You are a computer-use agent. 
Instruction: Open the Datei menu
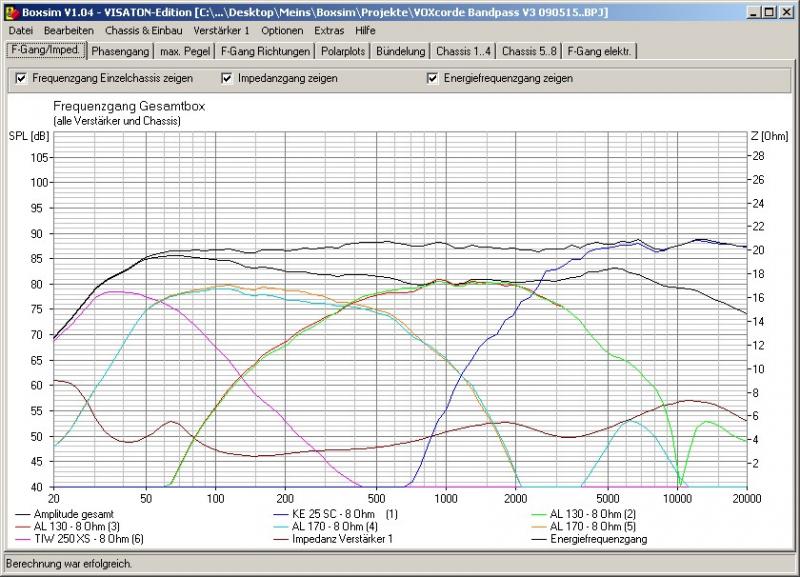click(x=21, y=31)
